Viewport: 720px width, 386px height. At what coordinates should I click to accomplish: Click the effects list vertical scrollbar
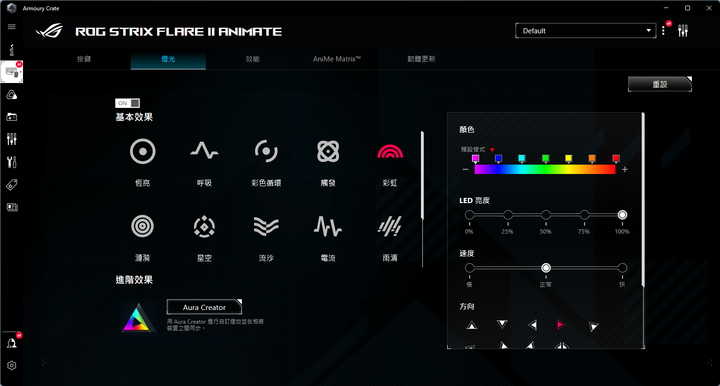click(422, 175)
